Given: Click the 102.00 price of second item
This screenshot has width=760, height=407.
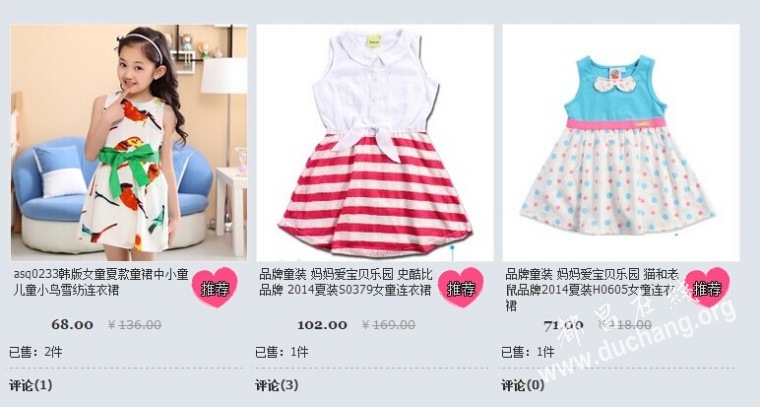Looking at the screenshot, I should click(322, 325).
